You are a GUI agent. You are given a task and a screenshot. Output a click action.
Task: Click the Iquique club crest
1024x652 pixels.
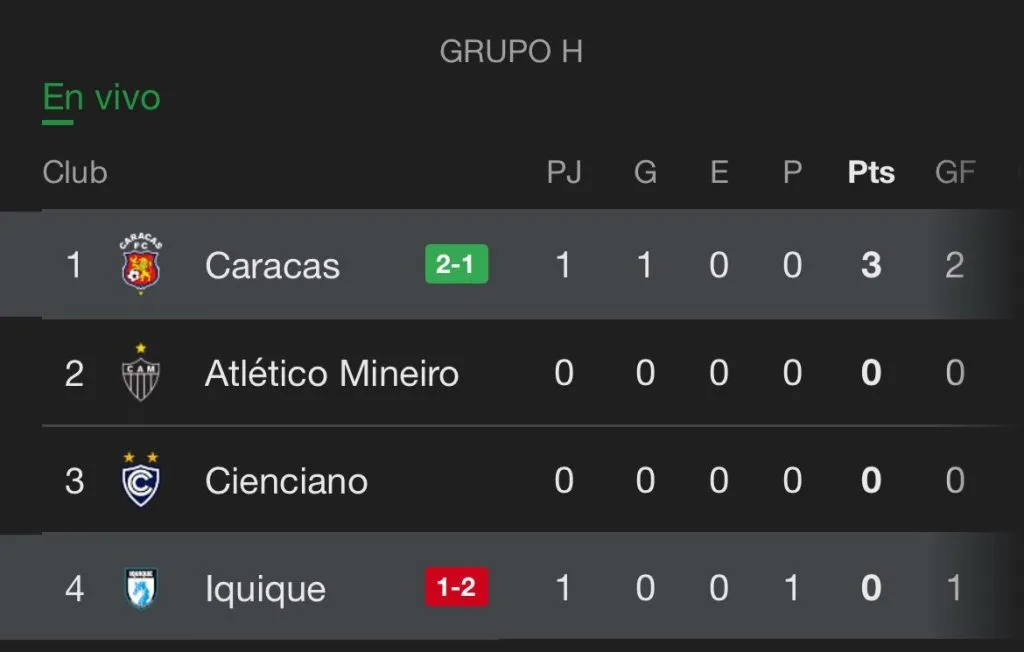point(141,588)
